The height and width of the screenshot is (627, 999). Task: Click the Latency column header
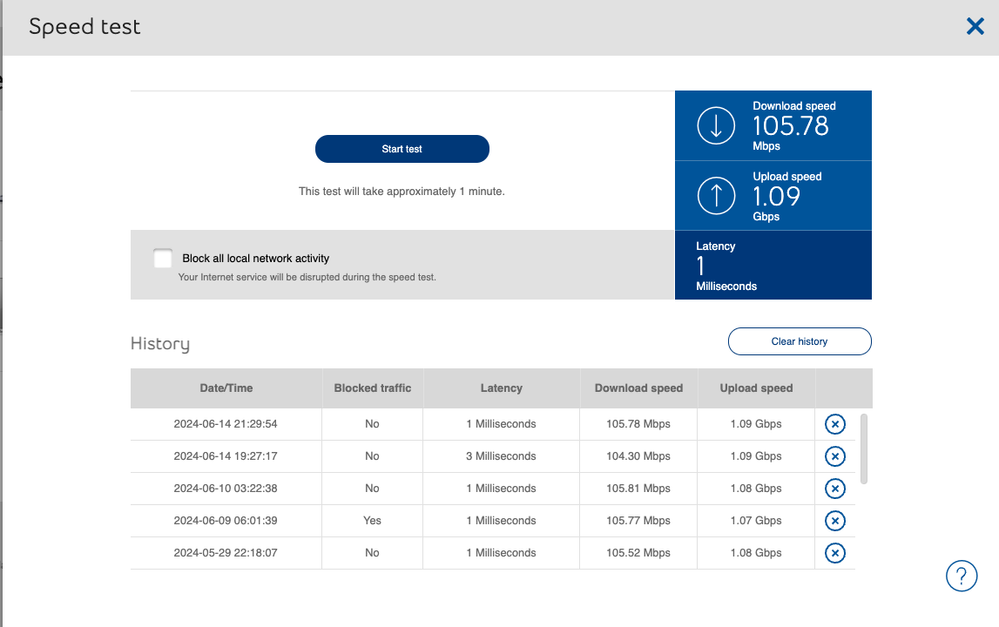501,388
